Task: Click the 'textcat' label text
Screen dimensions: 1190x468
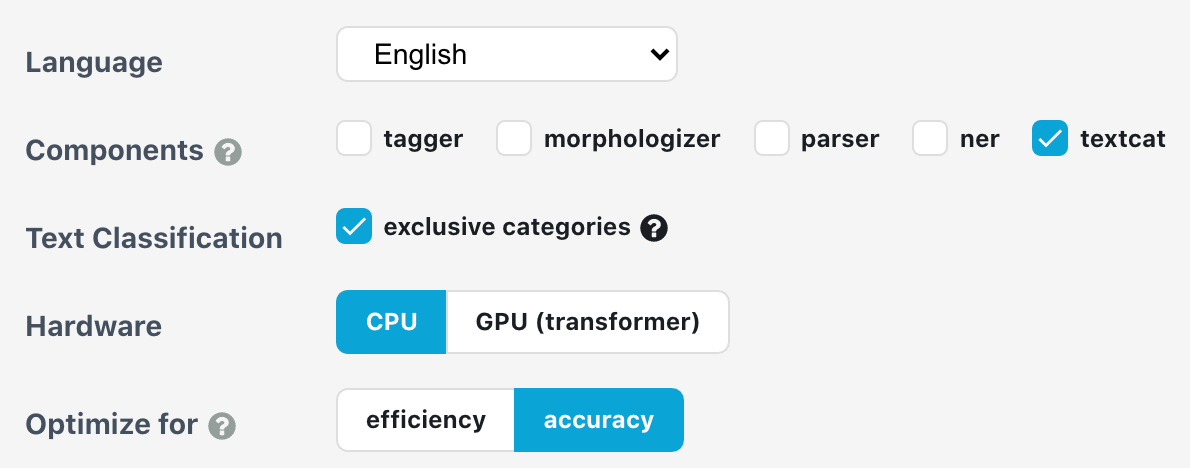Action: (1123, 139)
